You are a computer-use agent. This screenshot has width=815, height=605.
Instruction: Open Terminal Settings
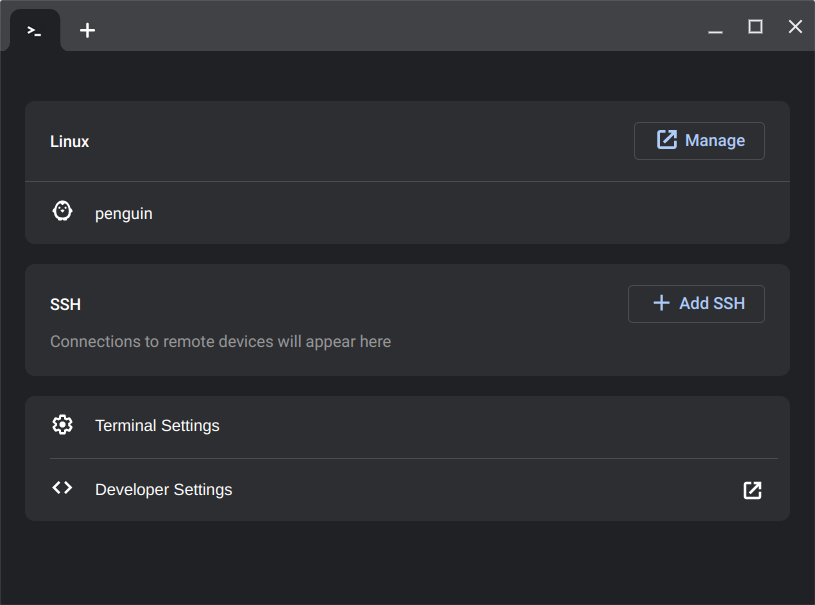point(408,426)
